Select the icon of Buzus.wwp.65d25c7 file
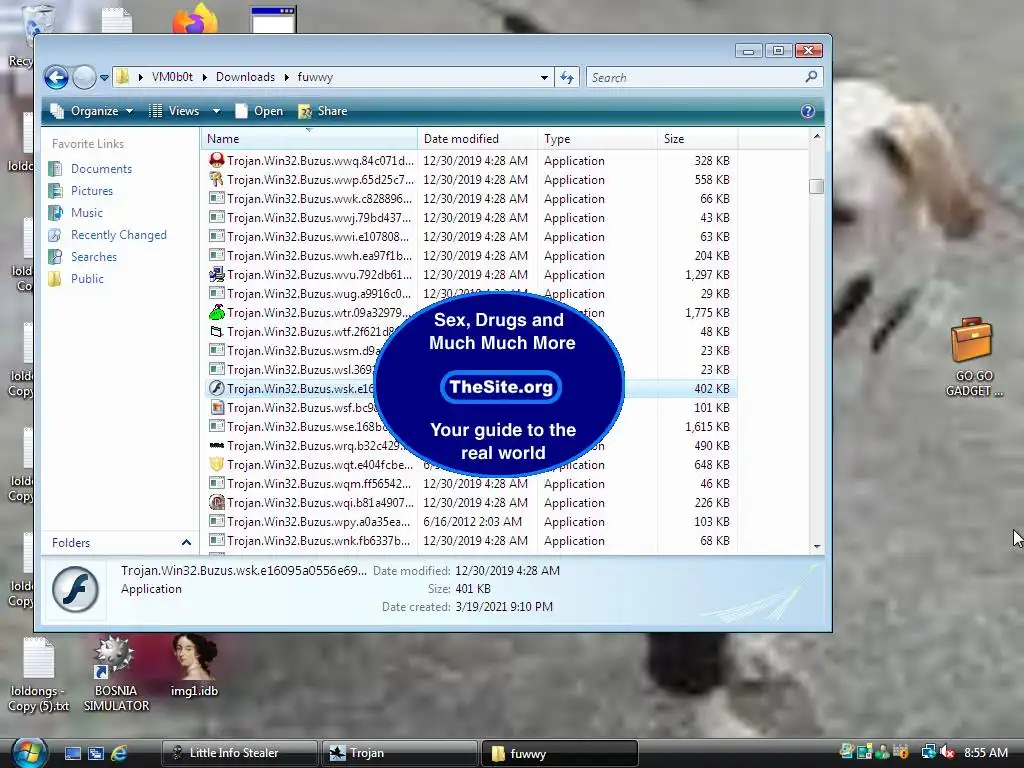The height and width of the screenshot is (768, 1024). (217, 179)
